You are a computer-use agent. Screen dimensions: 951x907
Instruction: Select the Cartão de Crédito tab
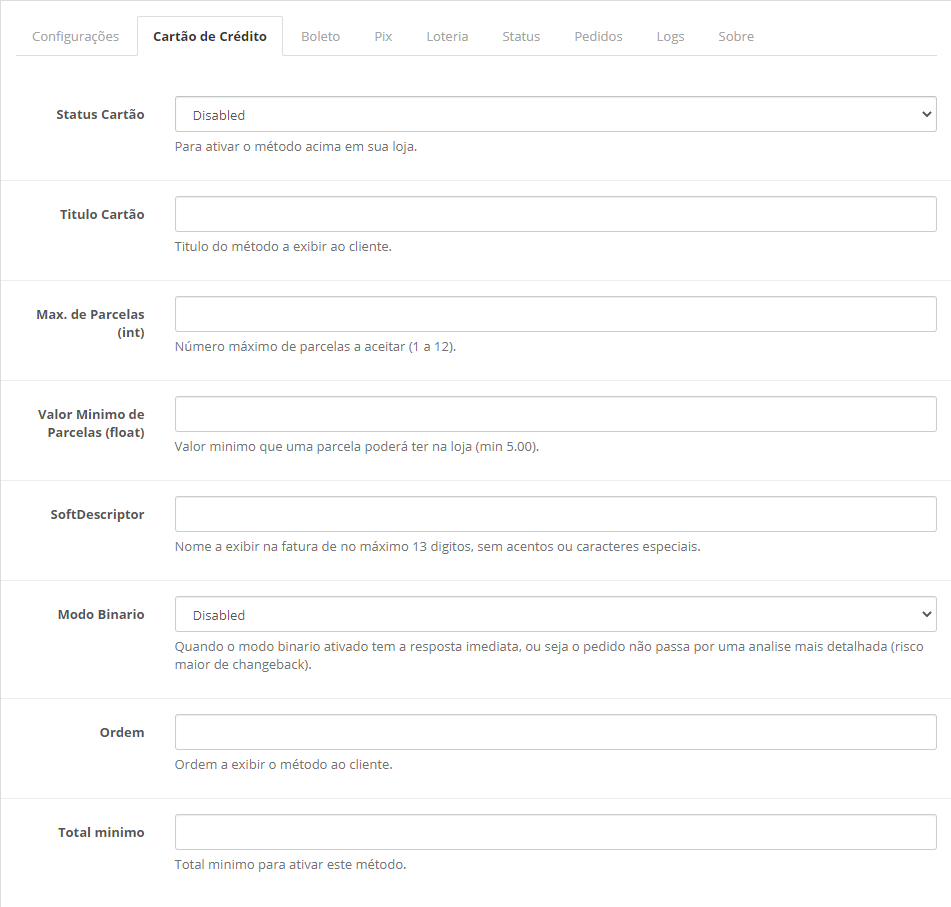coord(210,36)
